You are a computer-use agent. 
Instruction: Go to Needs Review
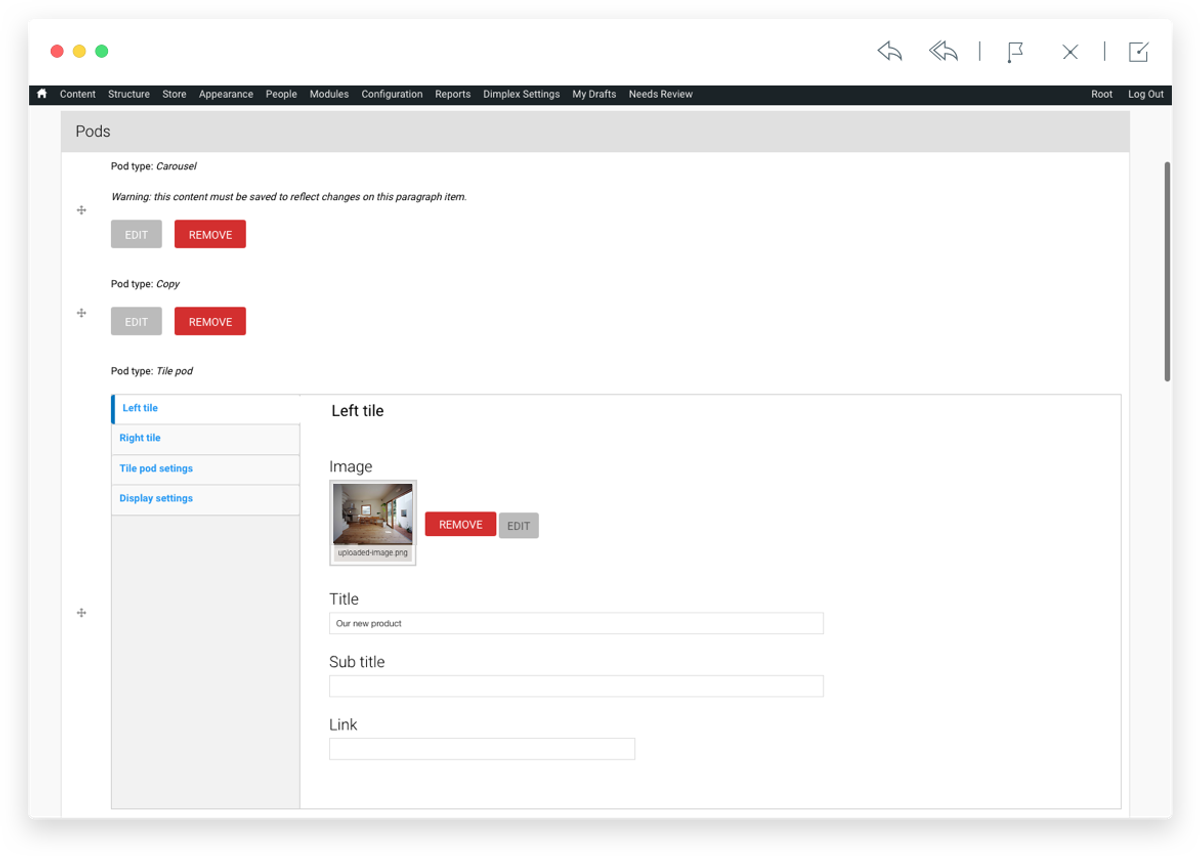(661, 94)
